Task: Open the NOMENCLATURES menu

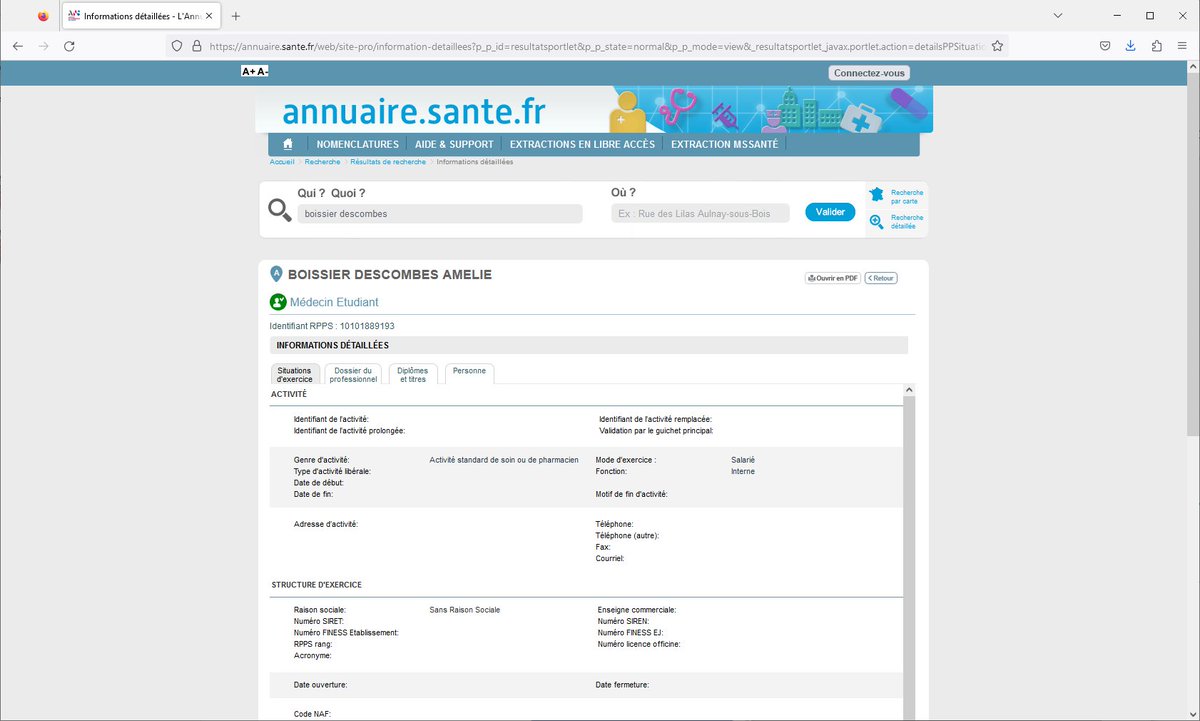Action: (357, 144)
